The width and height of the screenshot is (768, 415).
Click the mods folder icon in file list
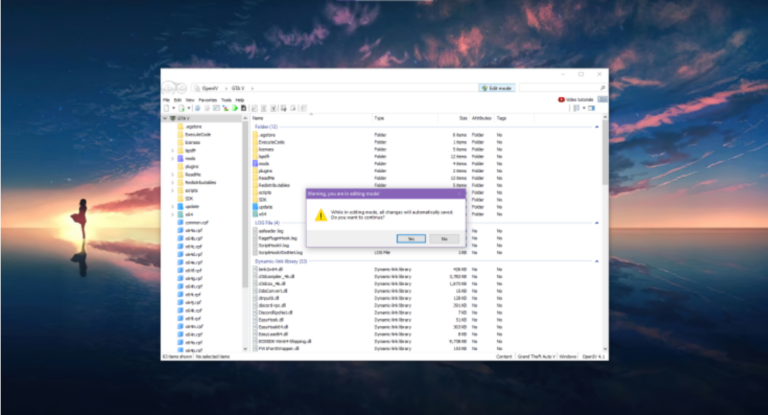[x=255, y=163]
